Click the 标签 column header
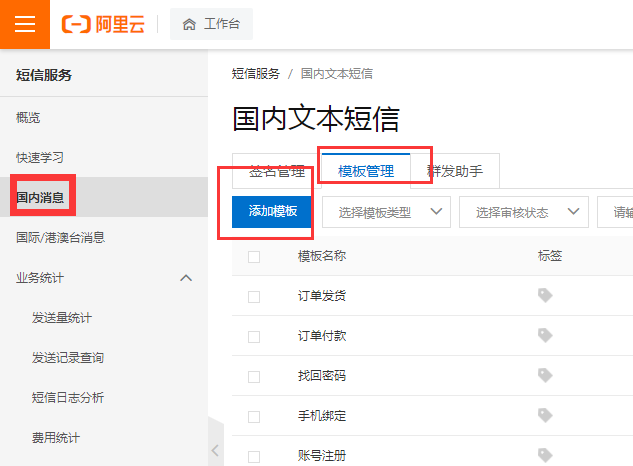This screenshot has height=466, width=633. tap(550, 256)
